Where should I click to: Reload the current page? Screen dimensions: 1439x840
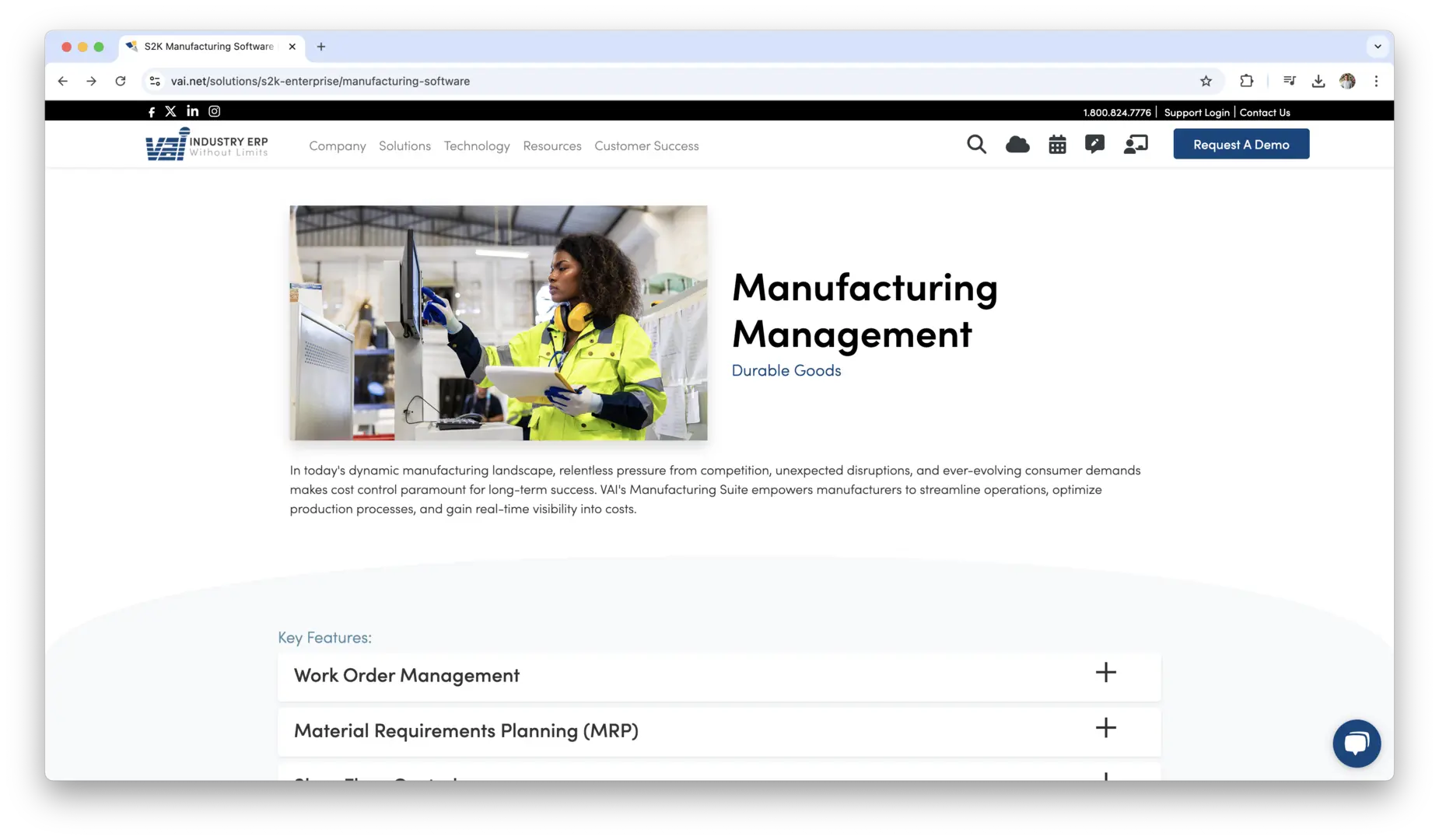pyautogui.click(x=121, y=81)
